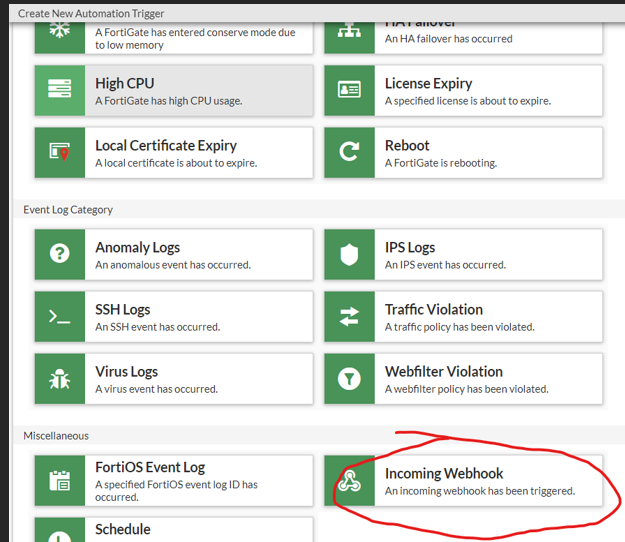The width and height of the screenshot is (625, 542).
Task: Select the Traffic Violation title
Action: (x=434, y=309)
